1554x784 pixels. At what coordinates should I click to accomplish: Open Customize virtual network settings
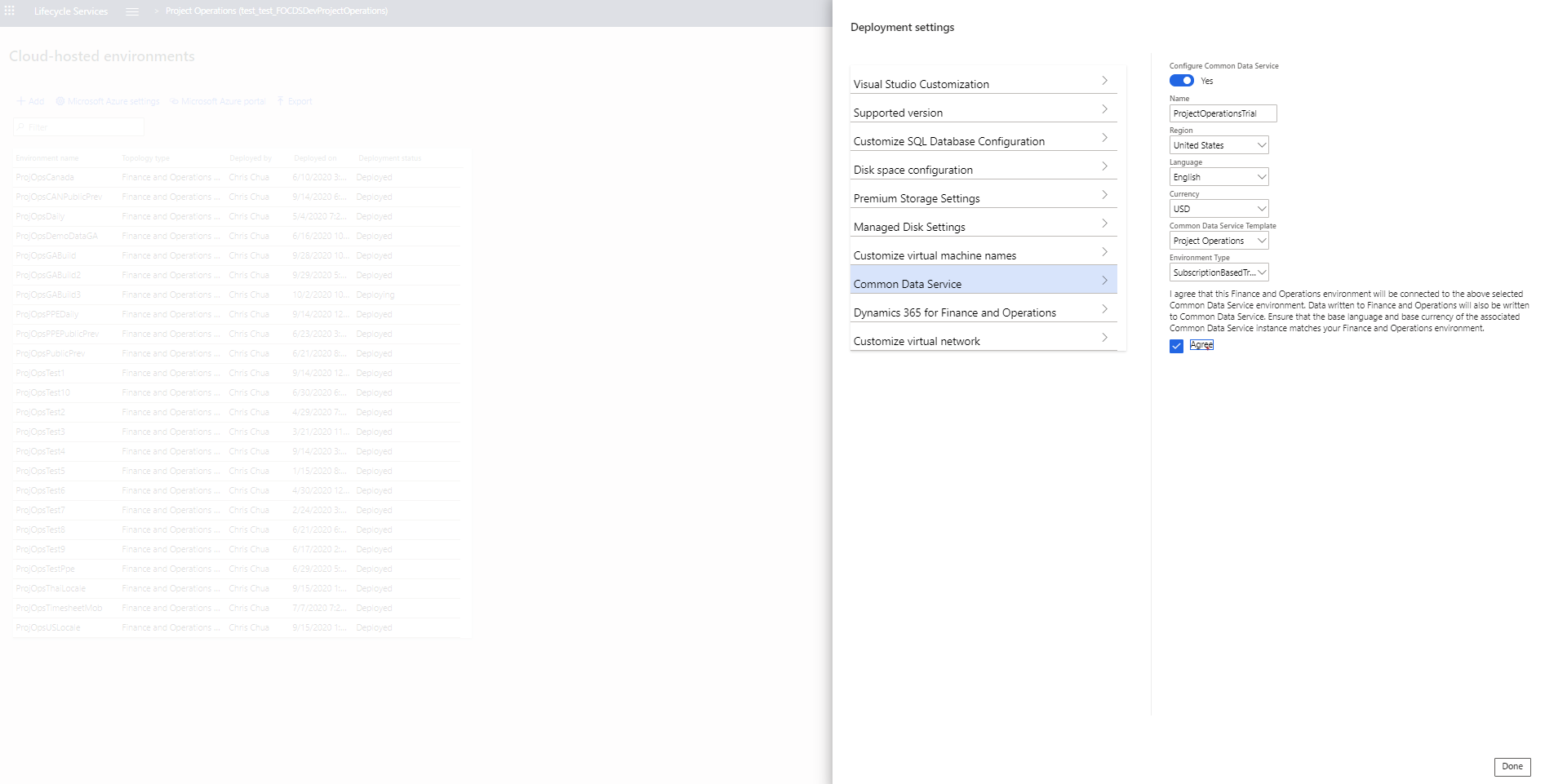click(x=983, y=337)
